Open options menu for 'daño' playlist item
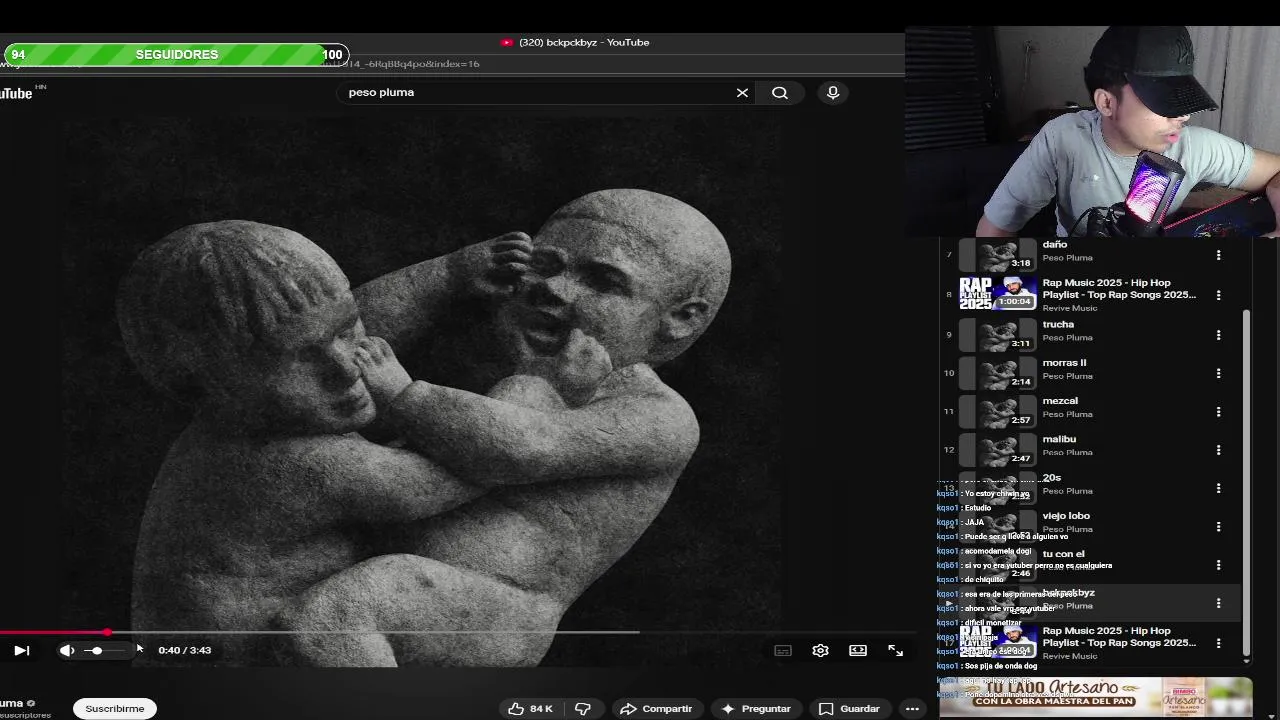The height and width of the screenshot is (720, 1280). pos(1218,256)
